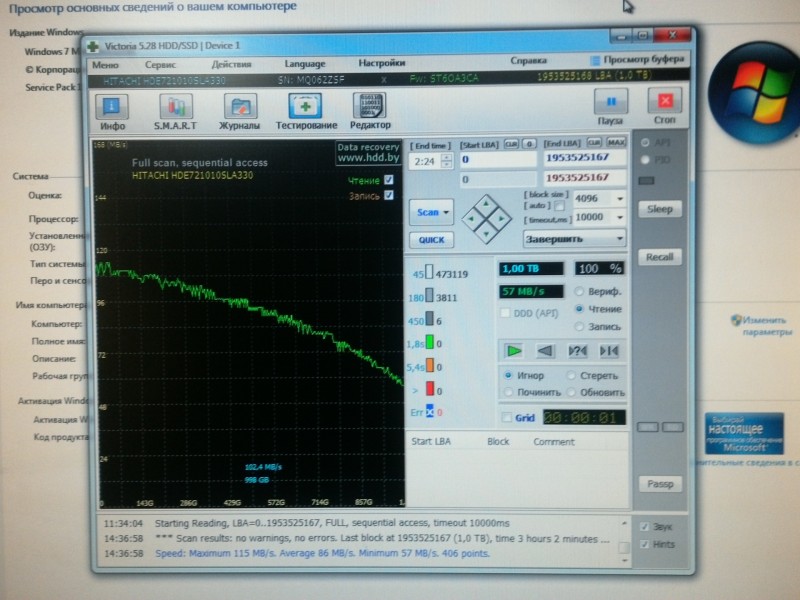Toggle the block size auto checkbox
Image resolution: width=800 pixels, height=600 pixels.
point(560,206)
